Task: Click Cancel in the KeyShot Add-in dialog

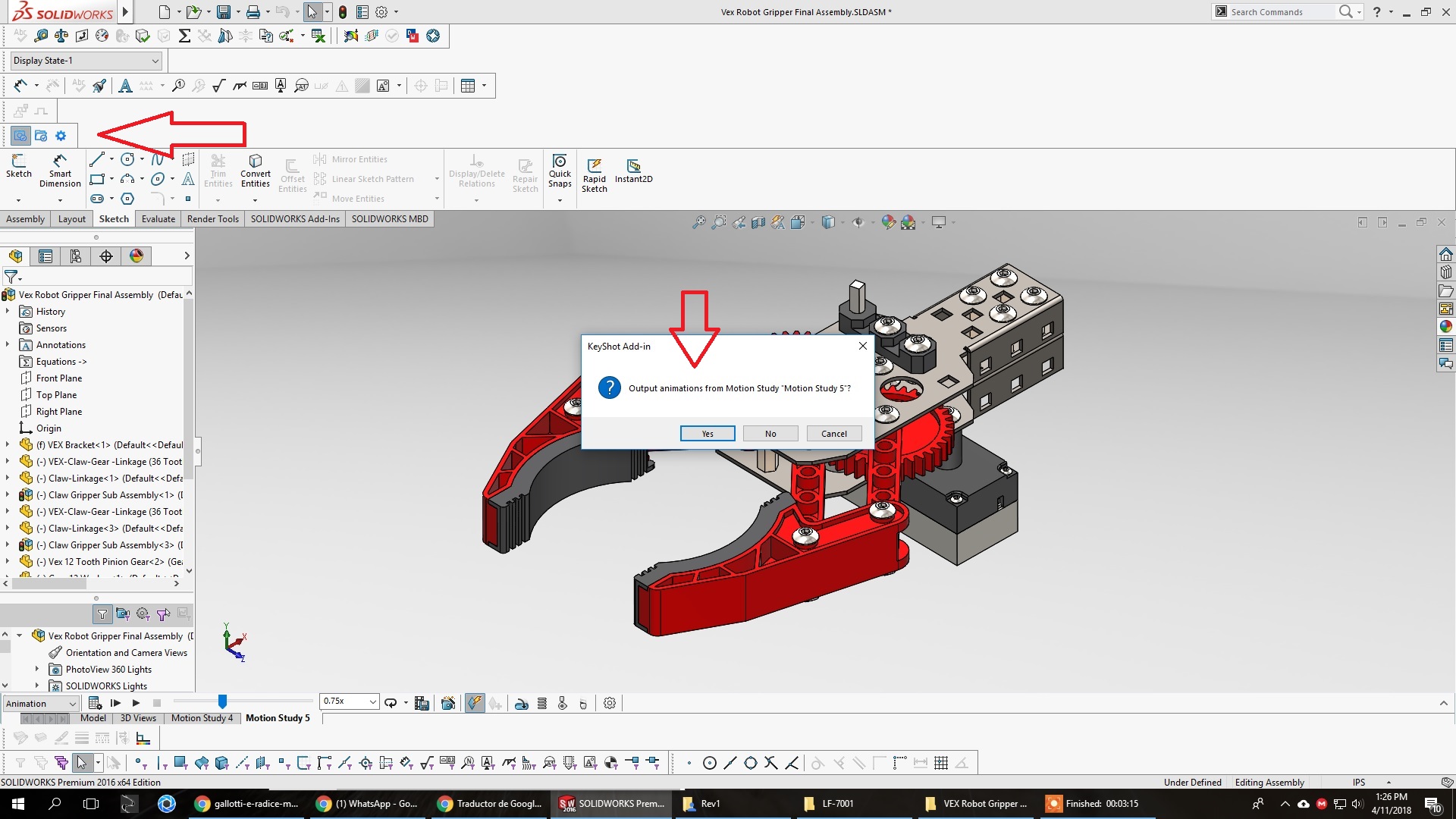Action: (833, 433)
